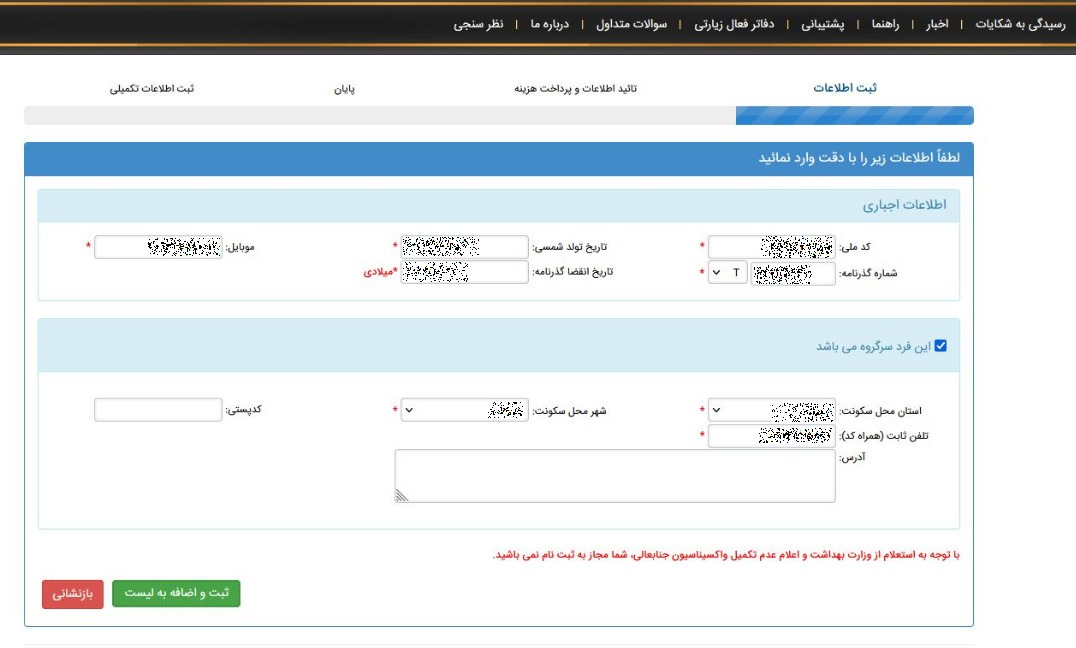Open the passport letter 'T' dropdown

coord(727,273)
